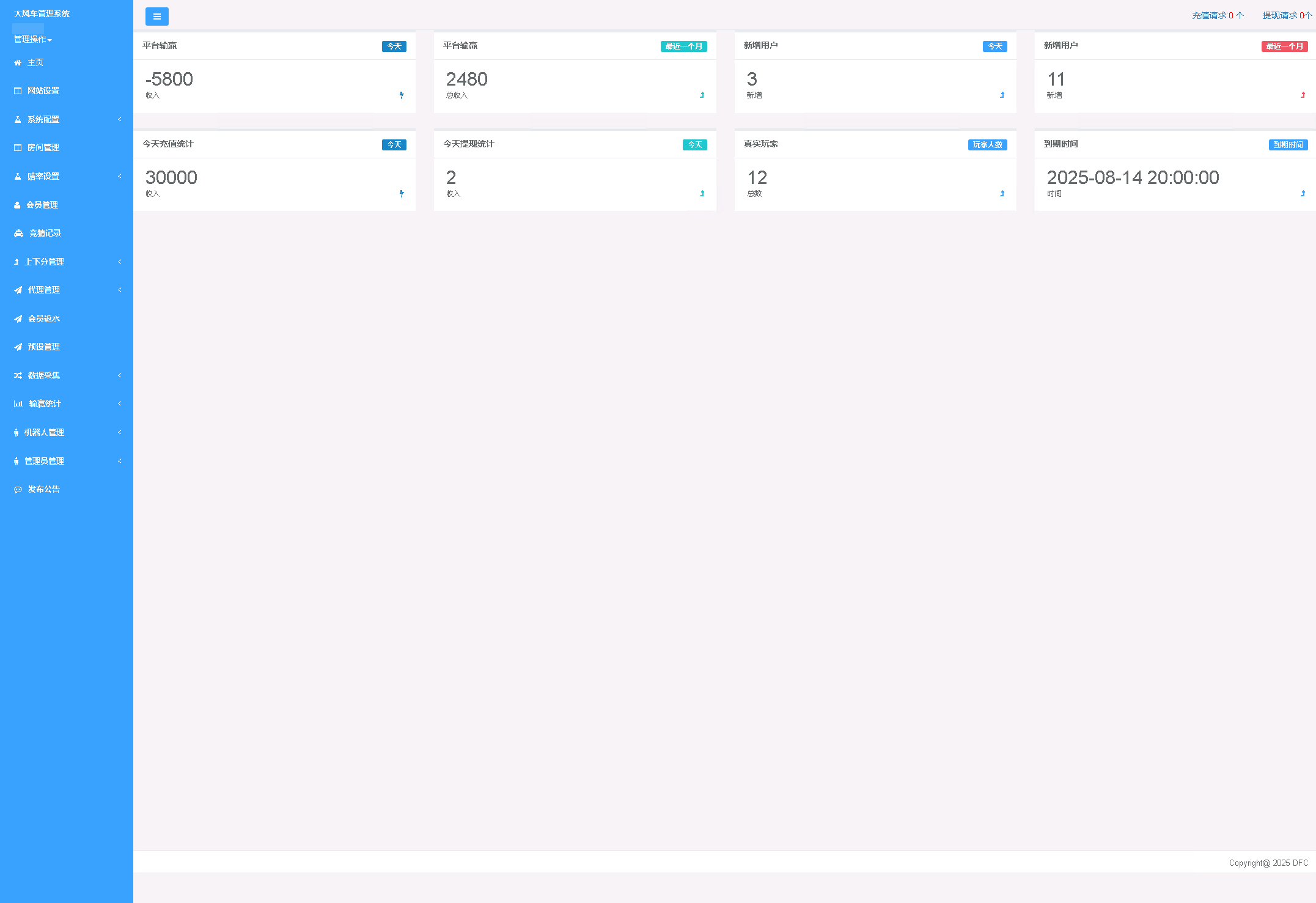The width and height of the screenshot is (1316, 903).
Task: Expand the 机器人管理 submenu
Action: (44, 432)
